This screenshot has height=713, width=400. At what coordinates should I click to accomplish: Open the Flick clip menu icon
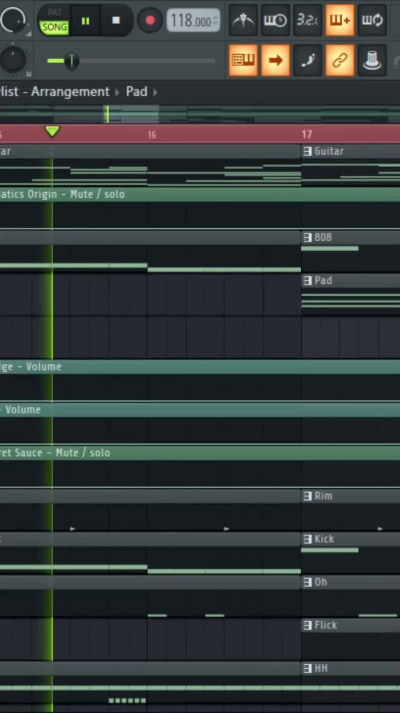(x=308, y=625)
